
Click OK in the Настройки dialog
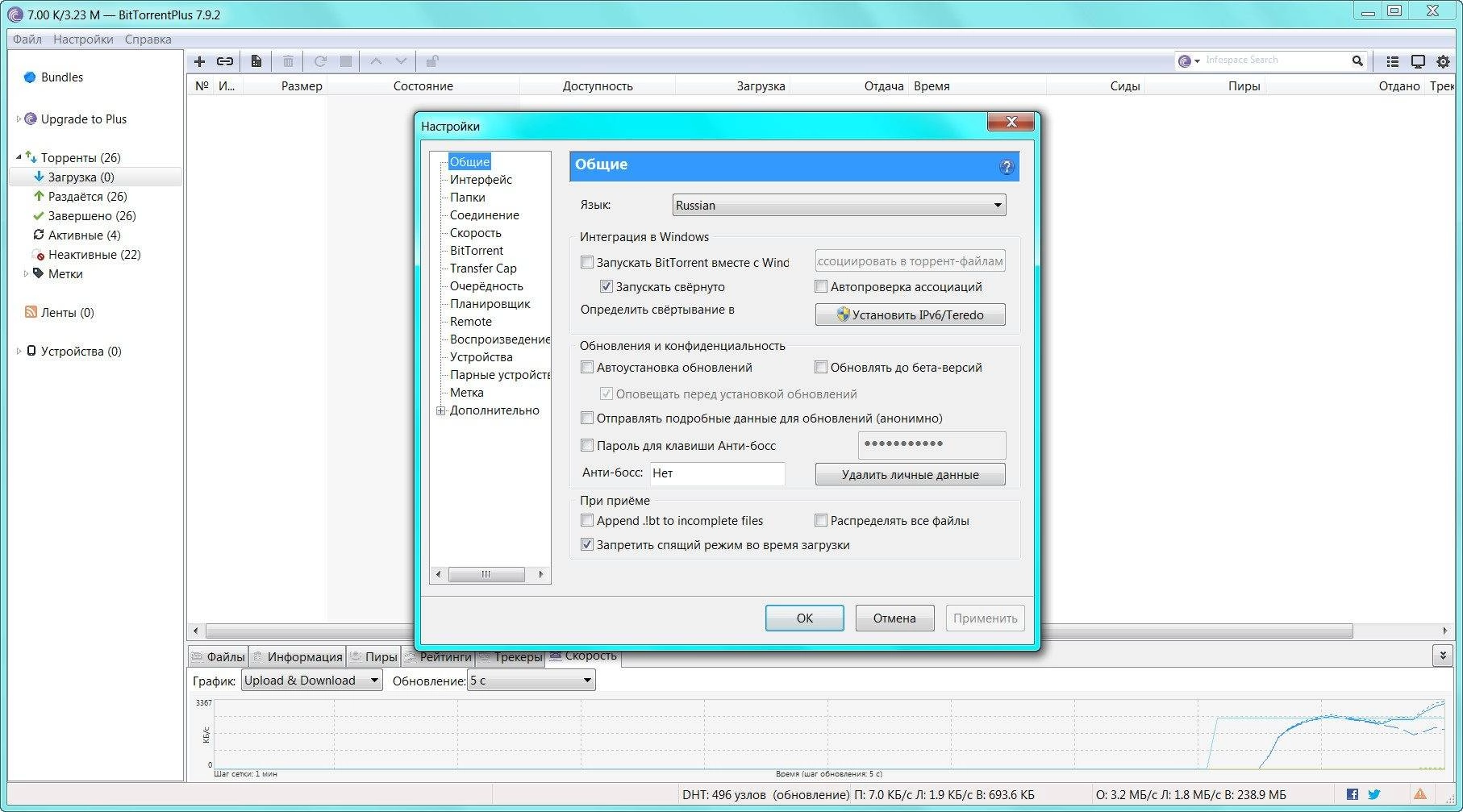pos(804,618)
